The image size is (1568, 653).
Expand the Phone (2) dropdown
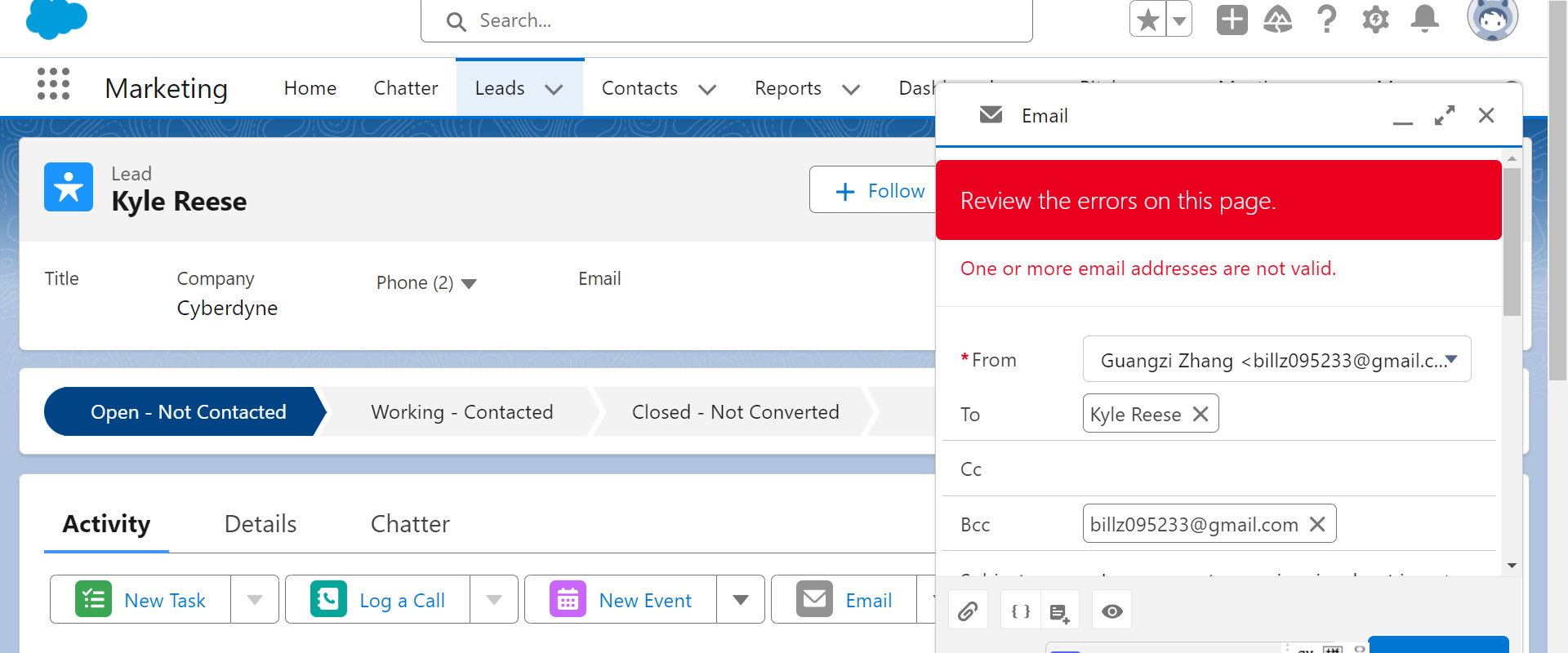[469, 283]
